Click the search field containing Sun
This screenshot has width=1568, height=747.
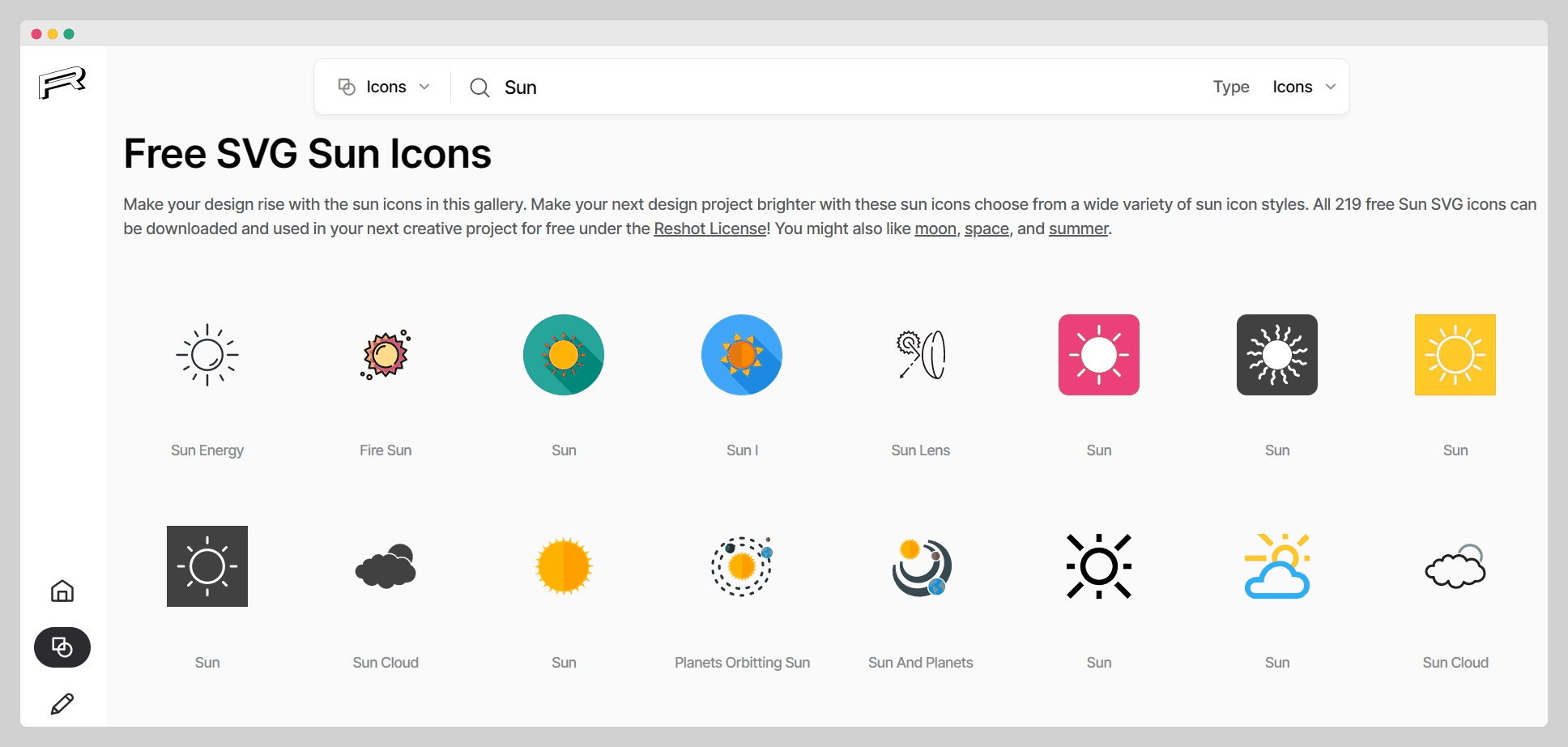click(810, 88)
